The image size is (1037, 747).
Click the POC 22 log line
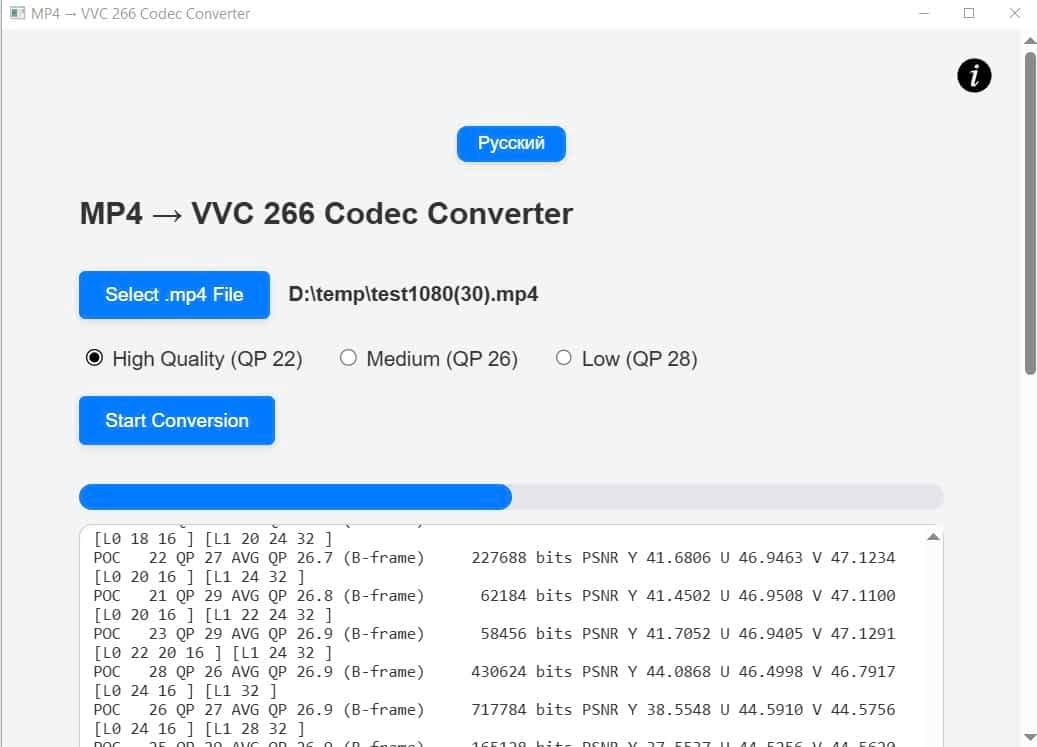pyautogui.click(x=494, y=557)
